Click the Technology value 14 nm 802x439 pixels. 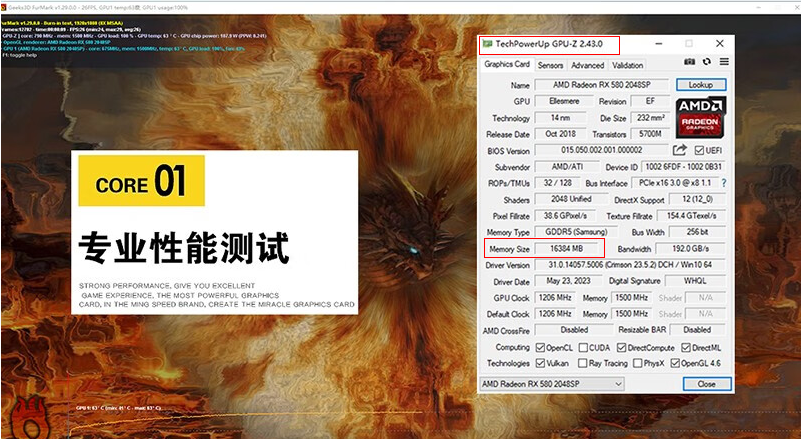pos(561,118)
